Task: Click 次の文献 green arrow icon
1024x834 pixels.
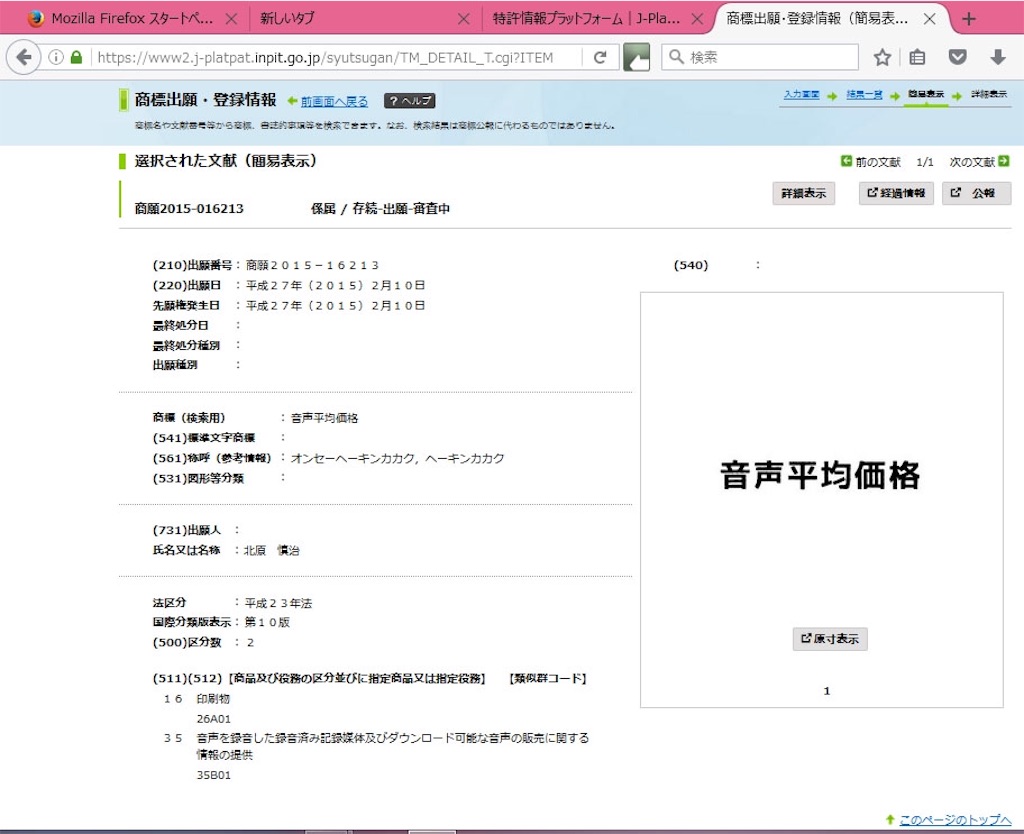Action: 1004,161
